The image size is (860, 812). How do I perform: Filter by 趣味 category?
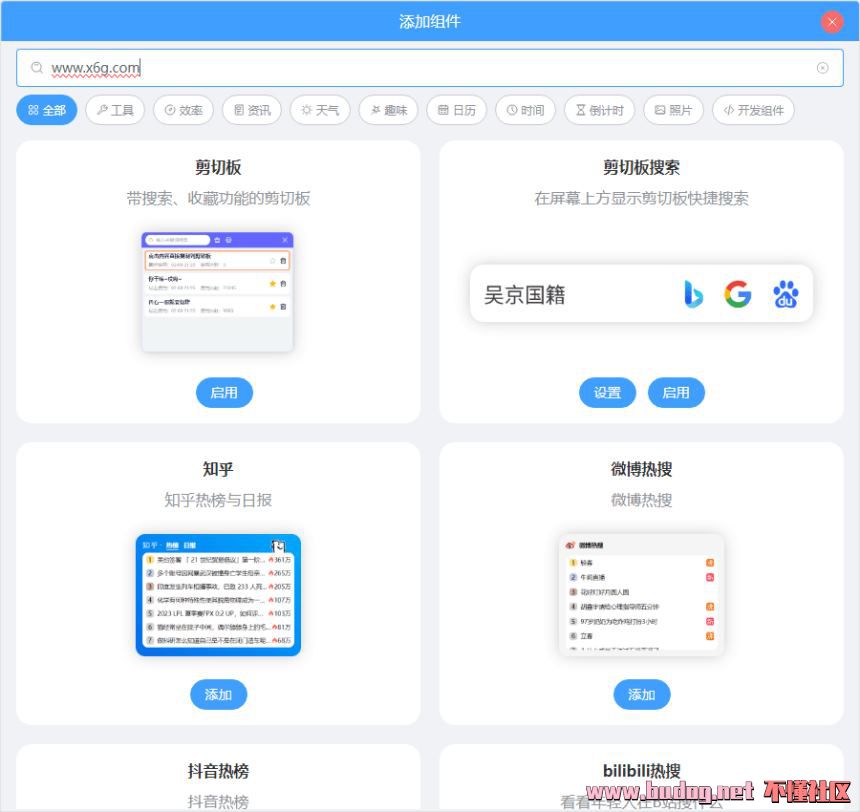(x=389, y=110)
